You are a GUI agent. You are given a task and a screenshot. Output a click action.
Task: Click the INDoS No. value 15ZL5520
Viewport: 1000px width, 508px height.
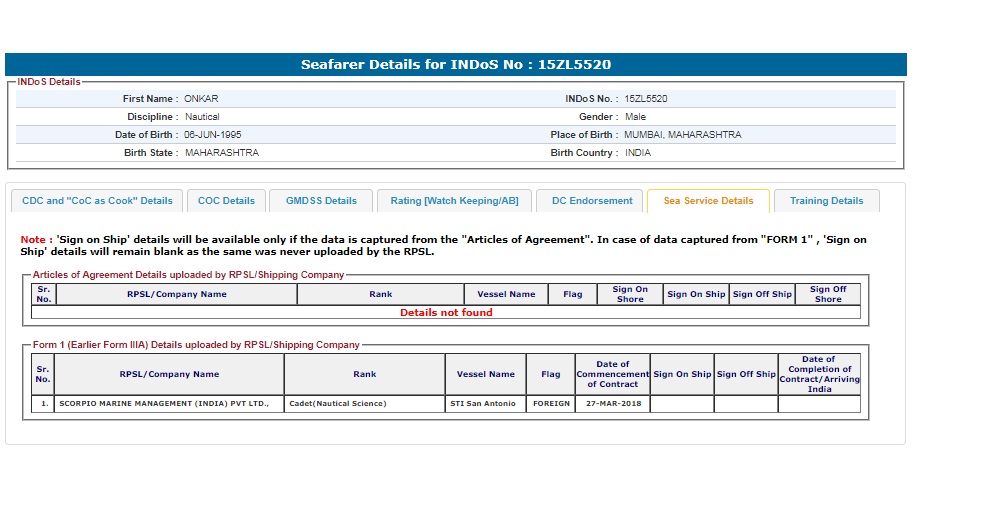[646, 99]
